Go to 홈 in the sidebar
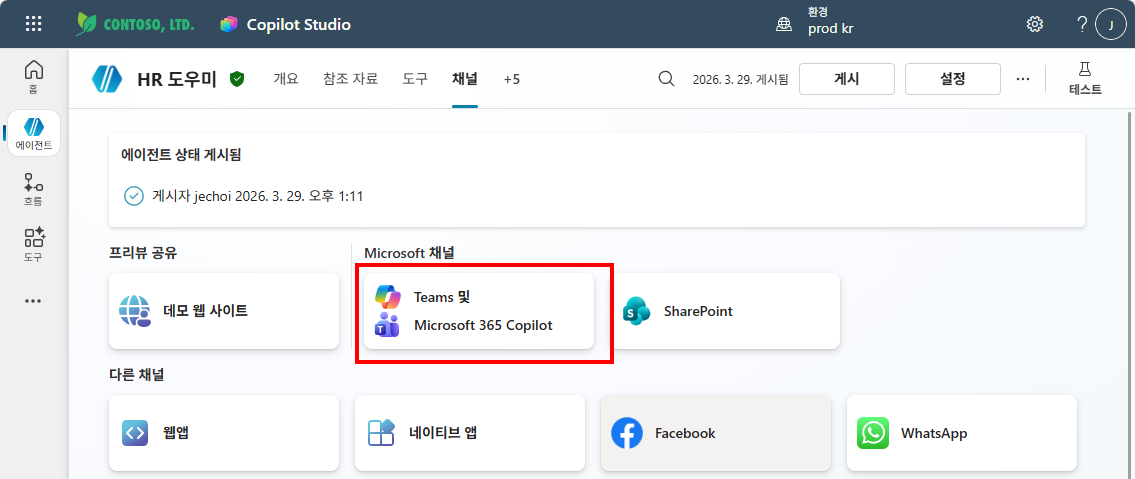1135x479 pixels. pos(33,77)
